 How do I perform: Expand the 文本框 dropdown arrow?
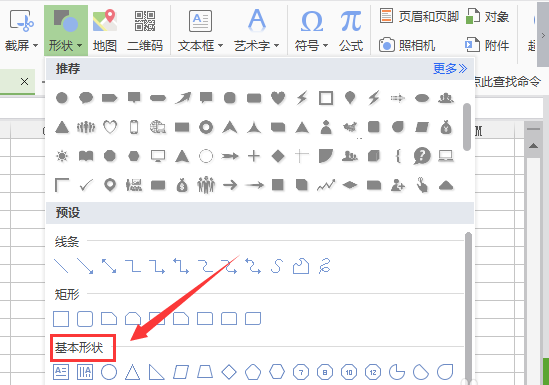pos(220,46)
